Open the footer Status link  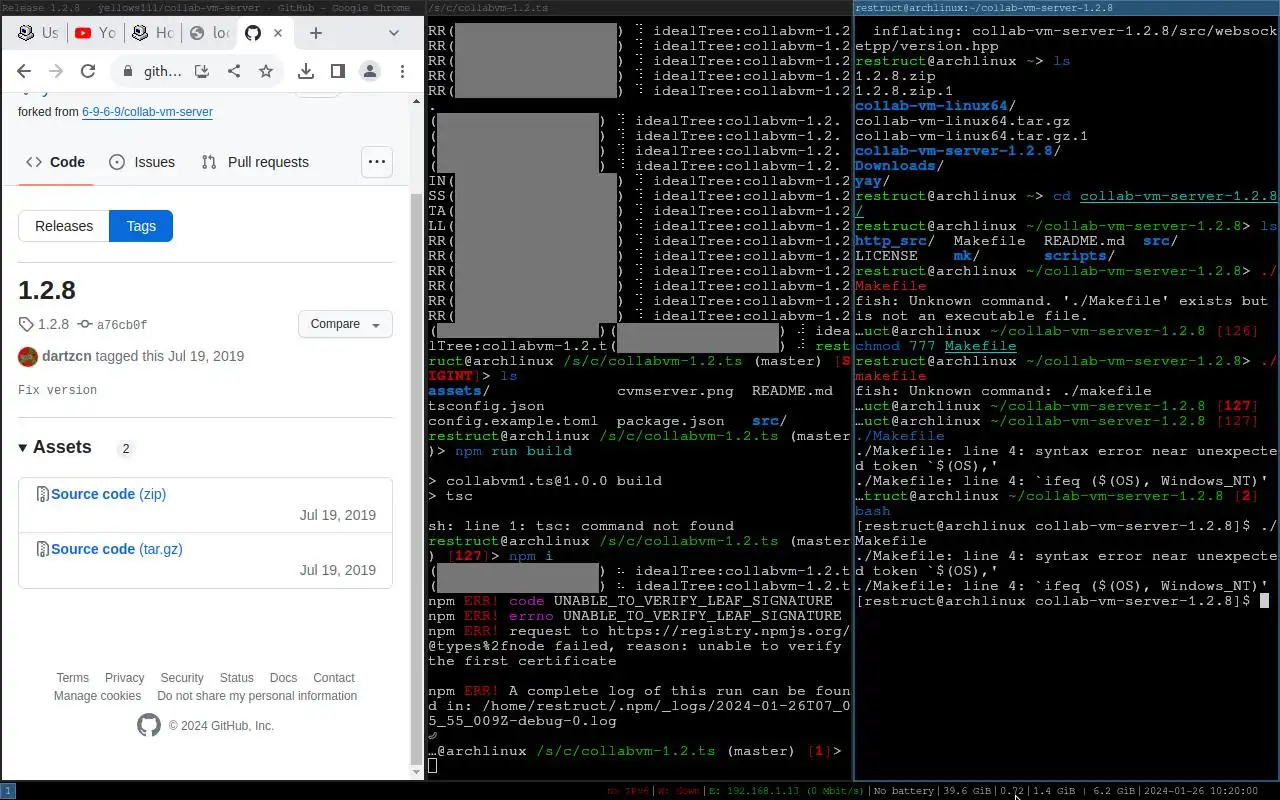pos(237,678)
